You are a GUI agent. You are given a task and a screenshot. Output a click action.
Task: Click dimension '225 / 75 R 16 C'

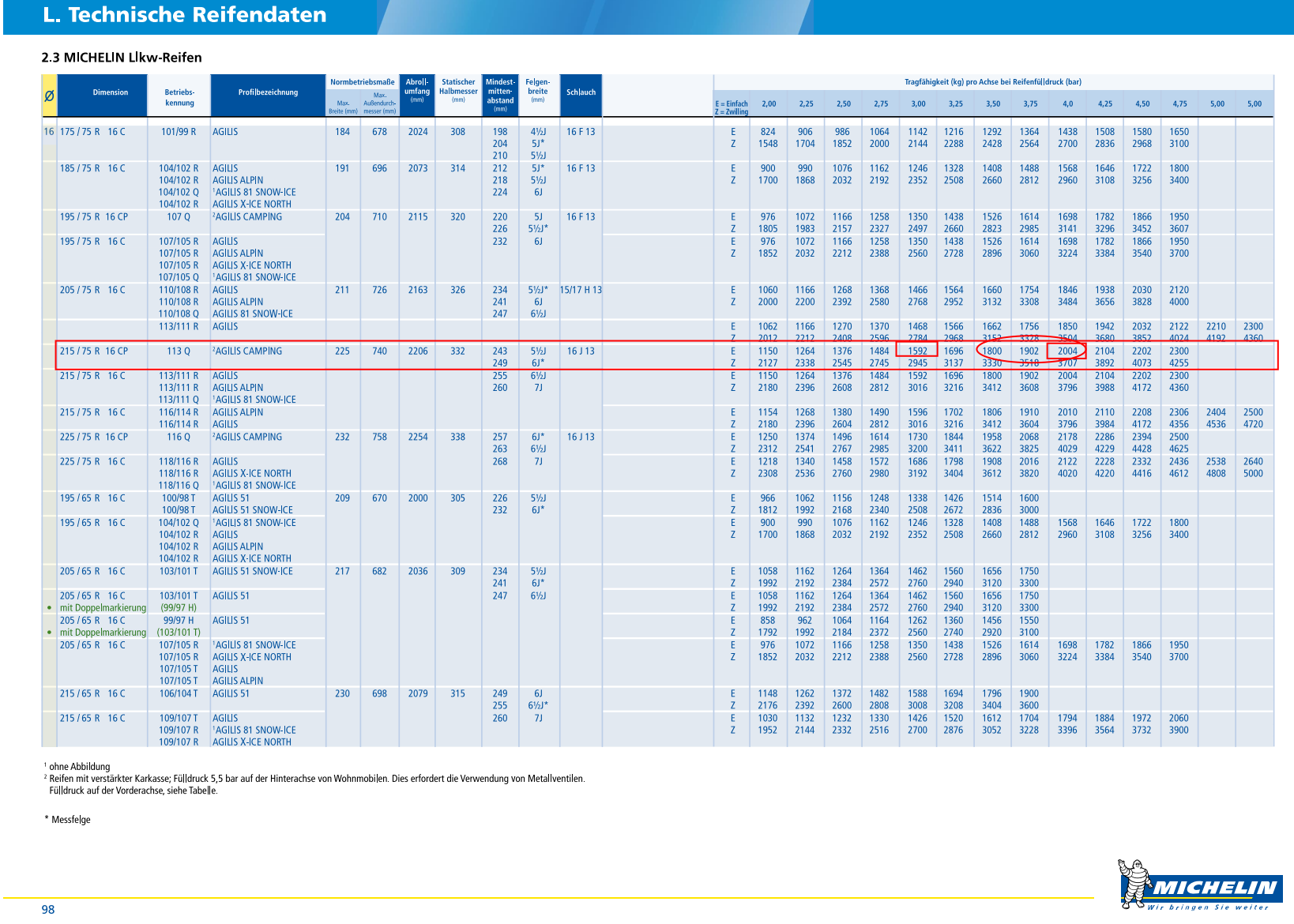tap(92, 461)
